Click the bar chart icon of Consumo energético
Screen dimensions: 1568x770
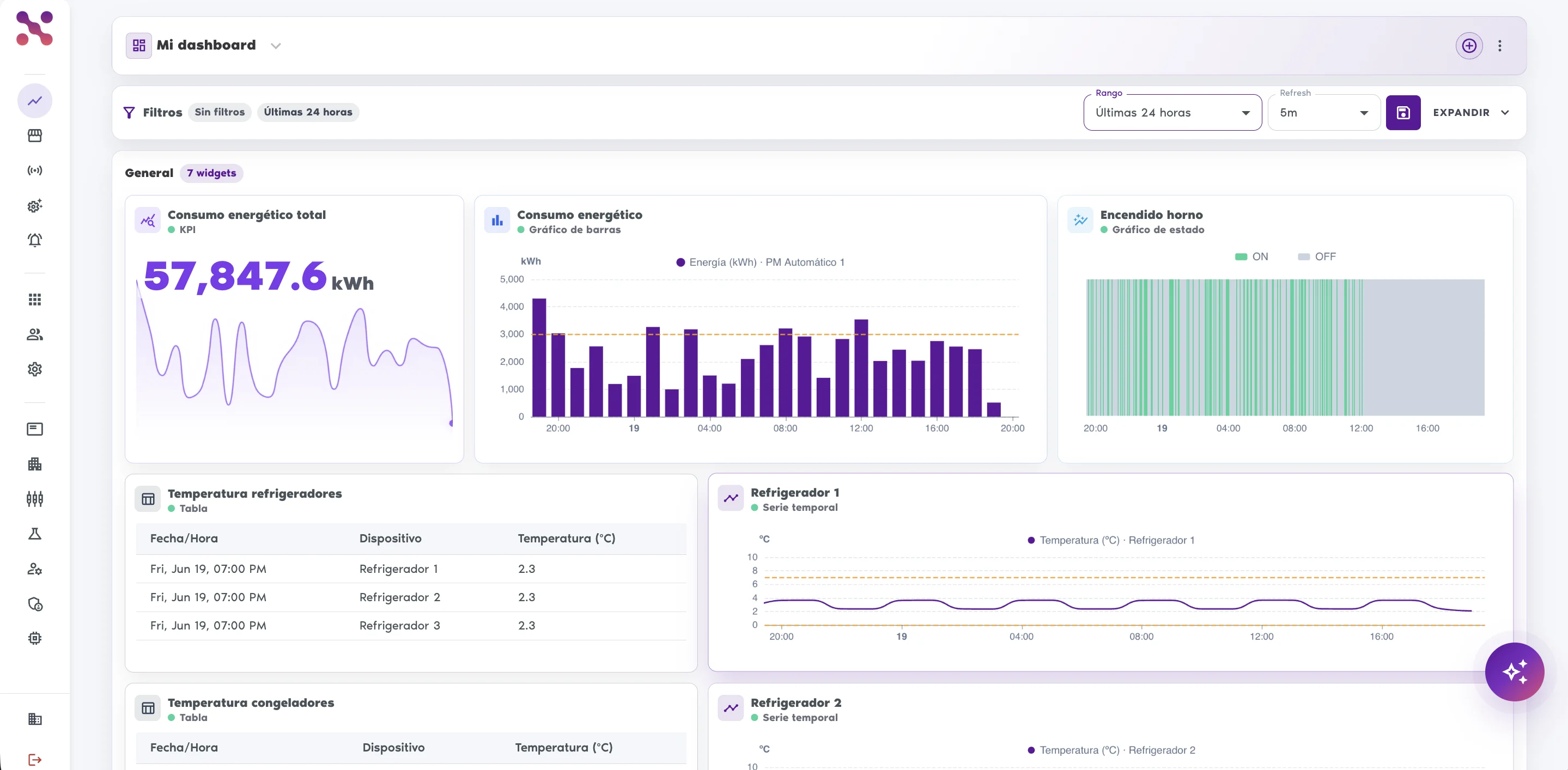497,220
